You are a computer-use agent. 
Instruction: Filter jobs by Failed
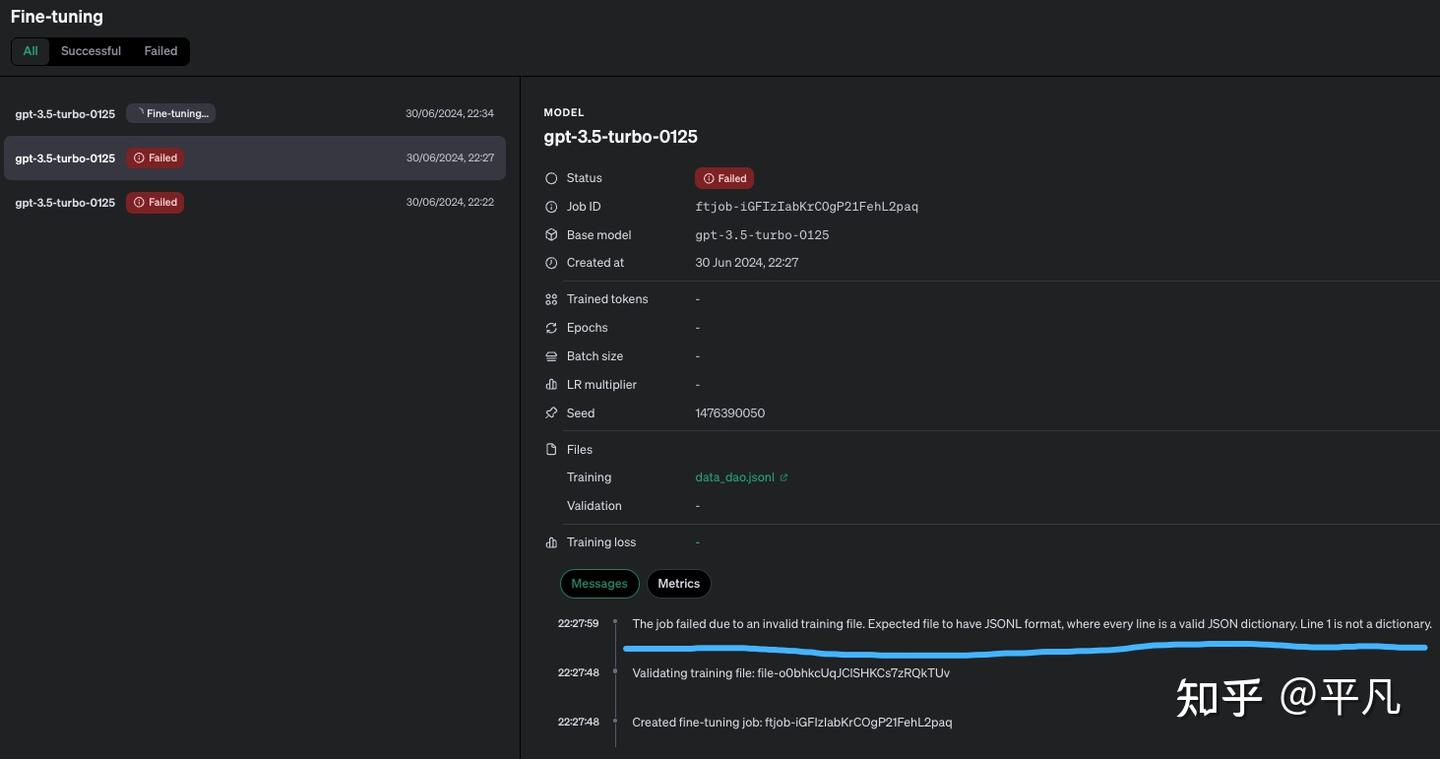coord(160,51)
